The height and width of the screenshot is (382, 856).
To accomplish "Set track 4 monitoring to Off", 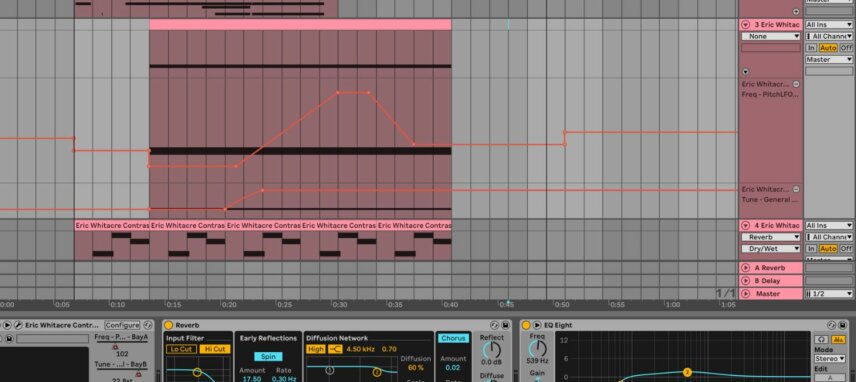I will [x=846, y=249].
